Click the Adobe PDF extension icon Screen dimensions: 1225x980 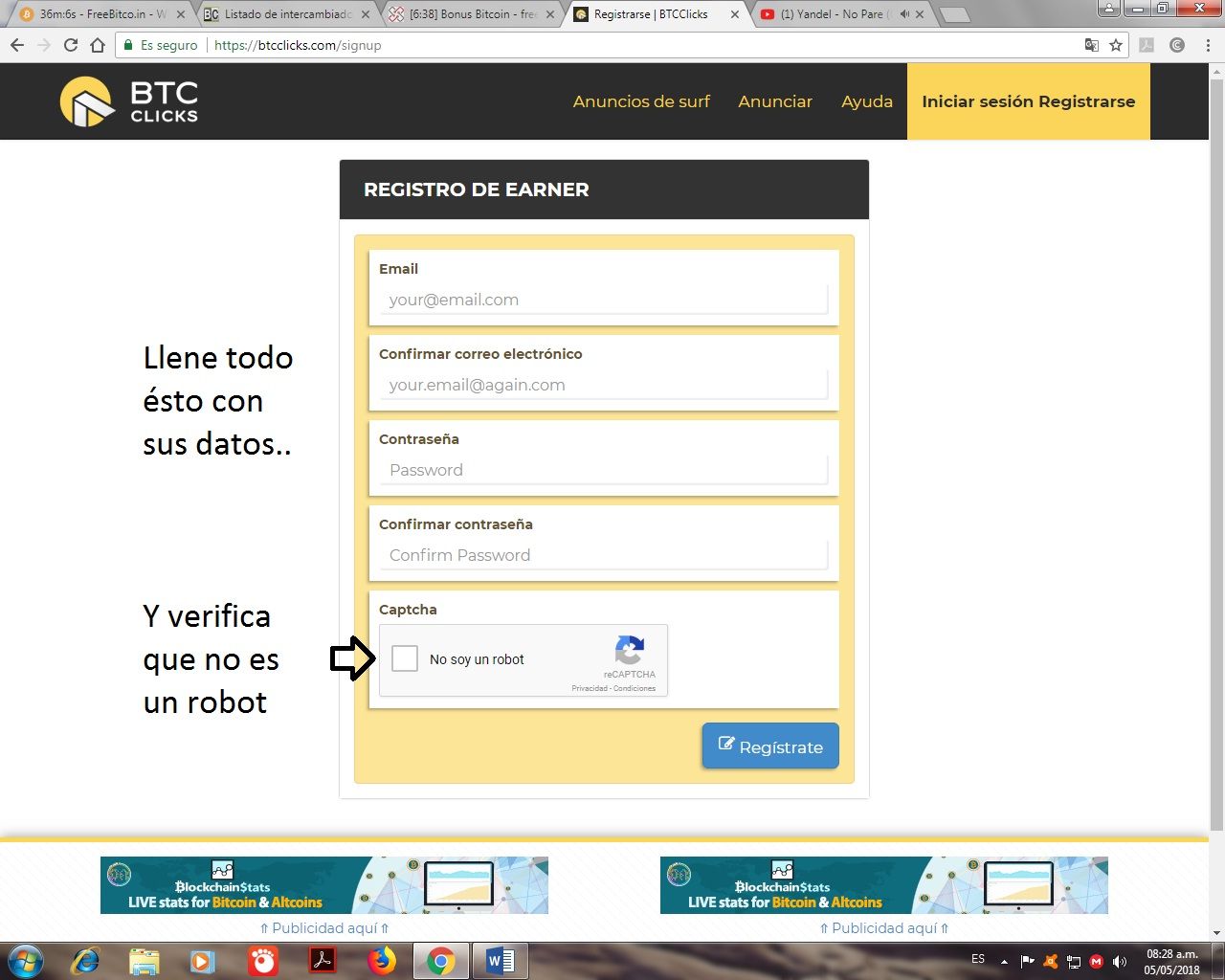point(1147,45)
